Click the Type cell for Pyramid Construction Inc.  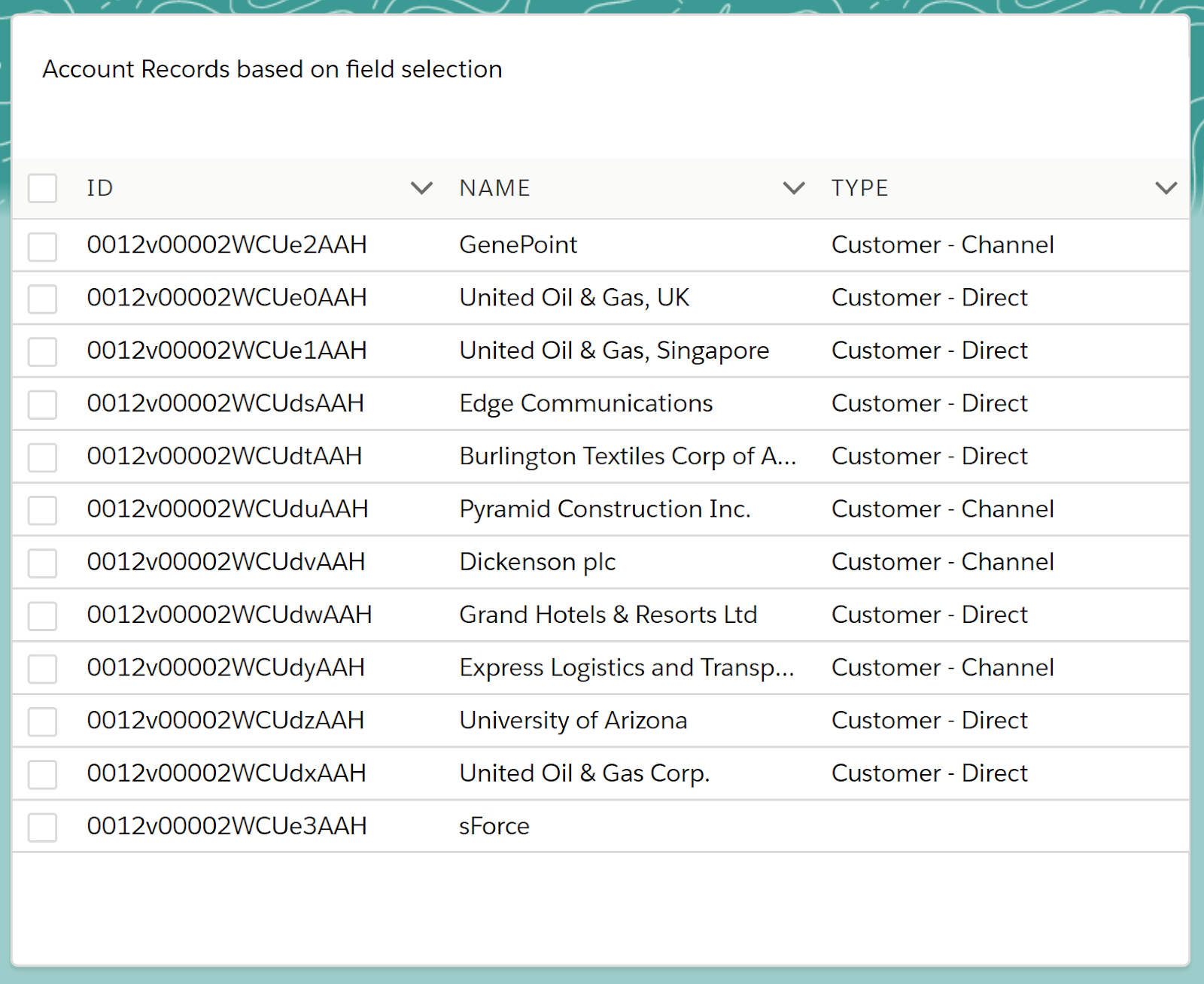943,509
